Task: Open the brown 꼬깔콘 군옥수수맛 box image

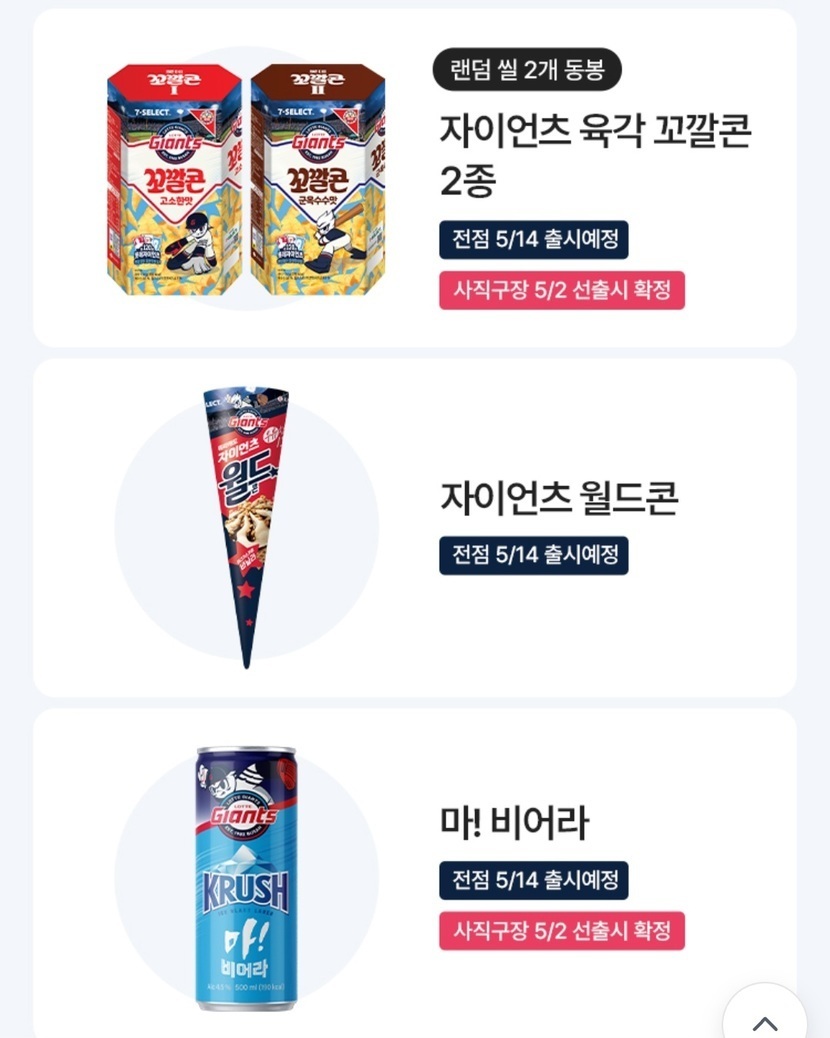Action: (x=318, y=179)
